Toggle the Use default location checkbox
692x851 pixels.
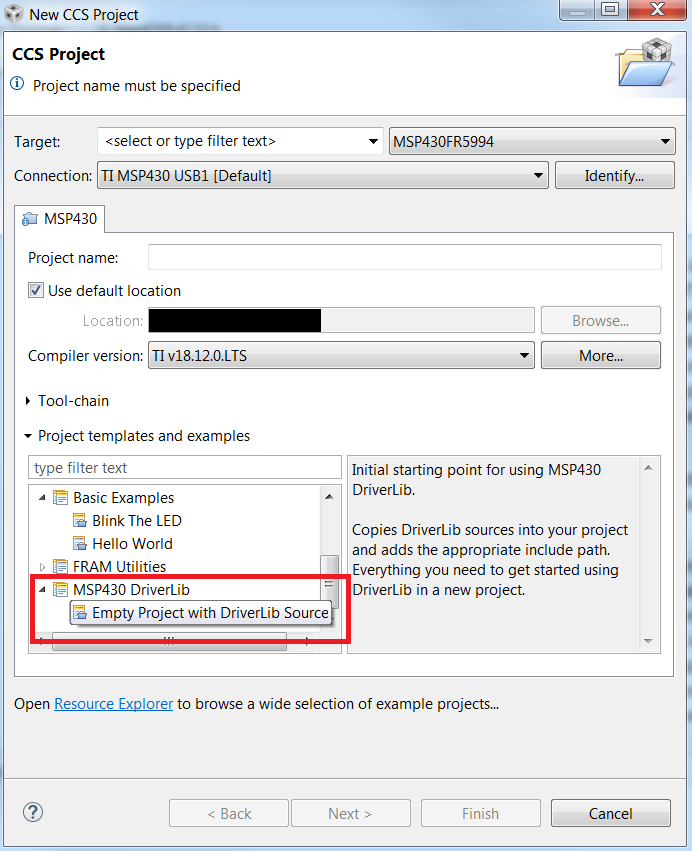[x=36, y=291]
